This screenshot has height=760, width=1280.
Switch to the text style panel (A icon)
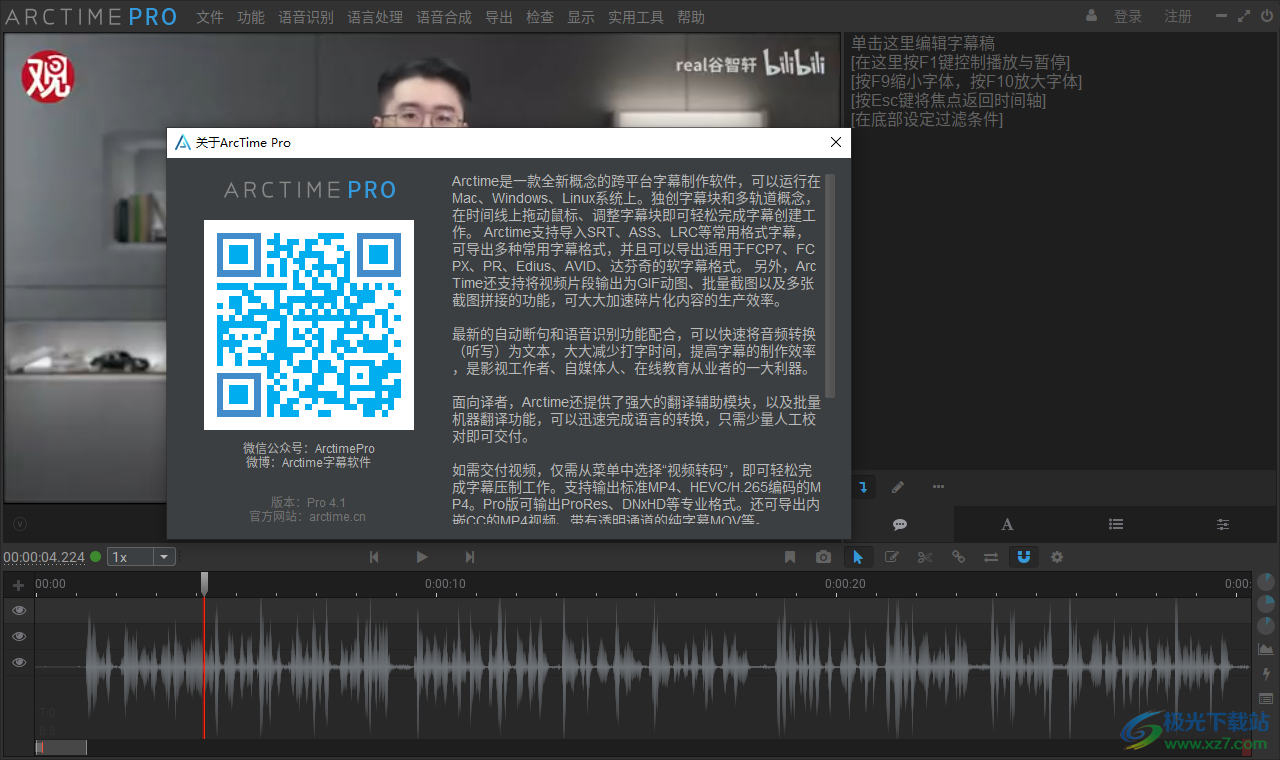tap(1007, 524)
